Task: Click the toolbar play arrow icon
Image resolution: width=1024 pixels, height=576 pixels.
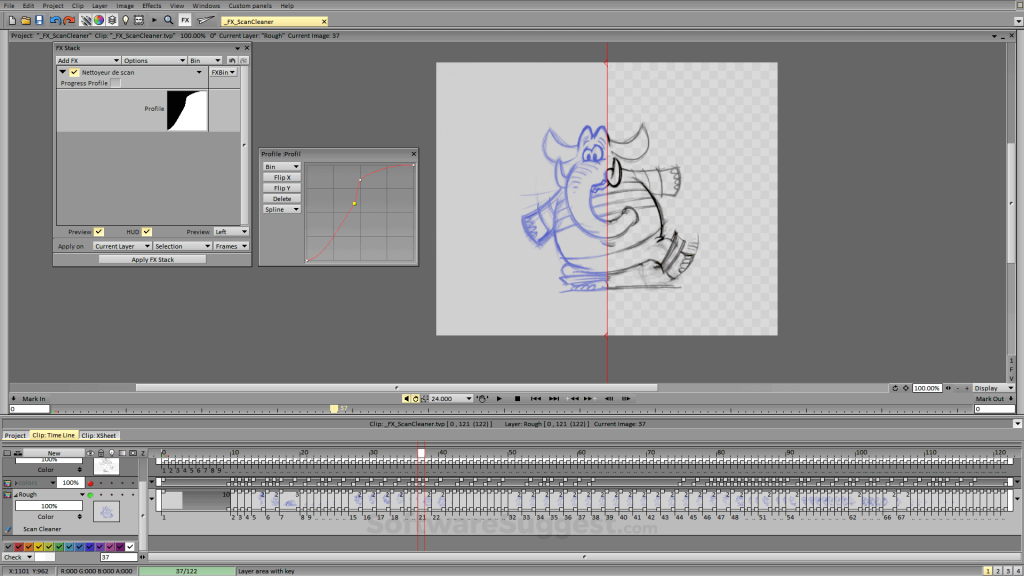Action: coord(154,20)
